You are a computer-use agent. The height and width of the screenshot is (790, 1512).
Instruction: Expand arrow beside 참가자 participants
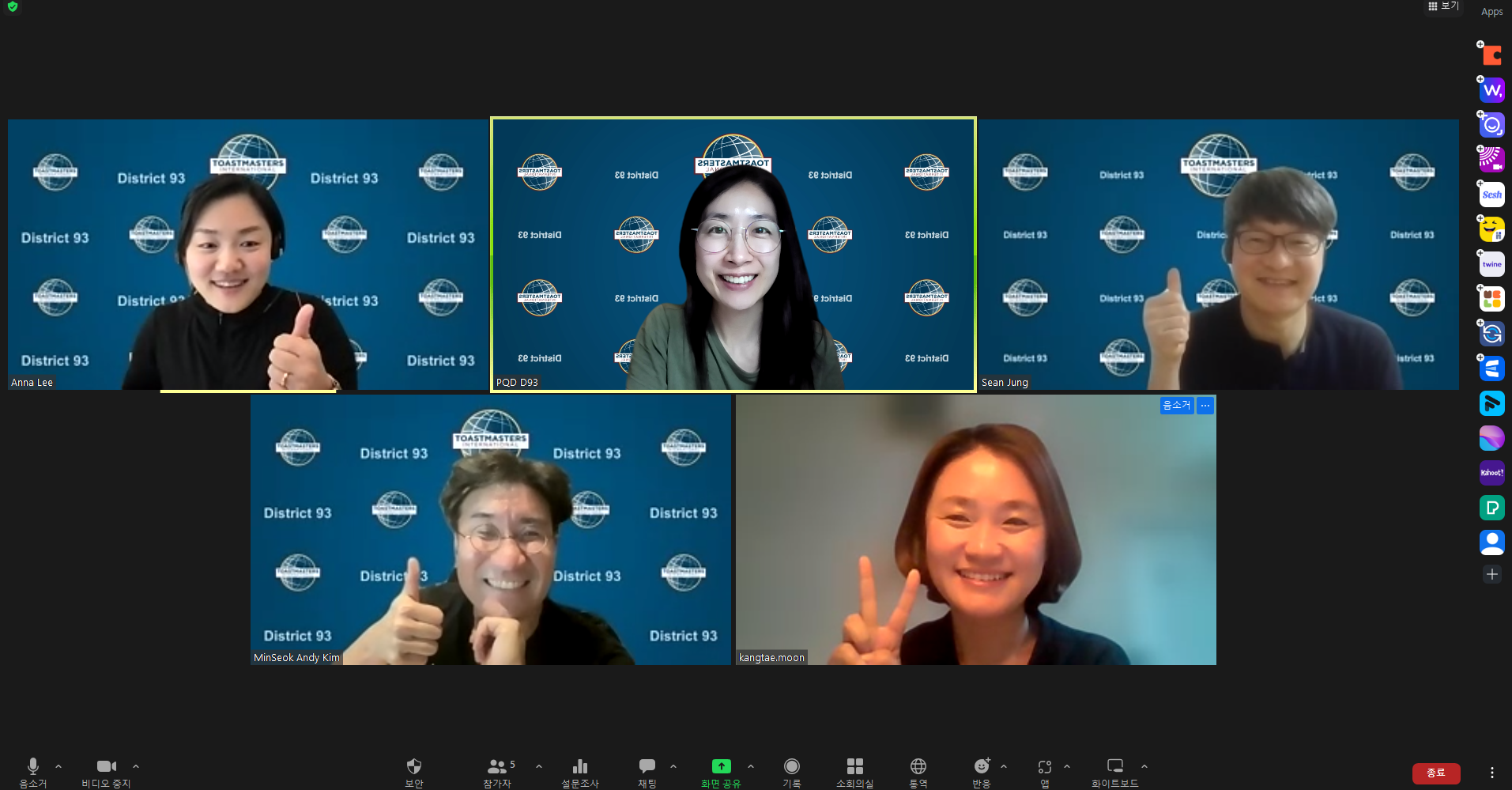coord(539,766)
